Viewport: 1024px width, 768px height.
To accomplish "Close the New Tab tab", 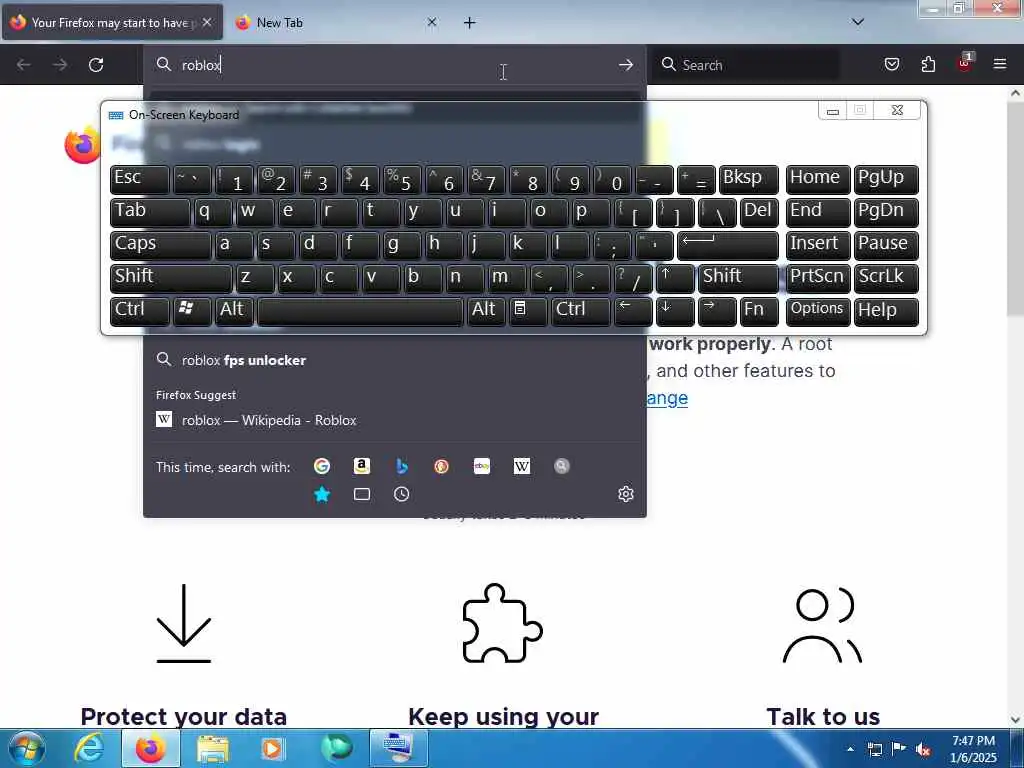I will pyautogui.click(x=432, y=22).
